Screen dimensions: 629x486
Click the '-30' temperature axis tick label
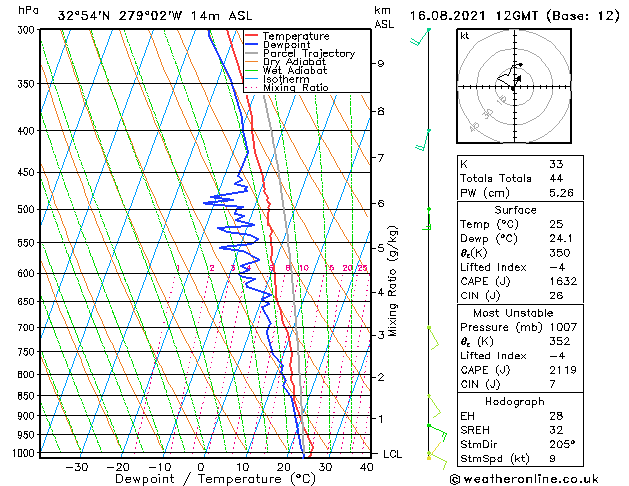tap(77, 467)
